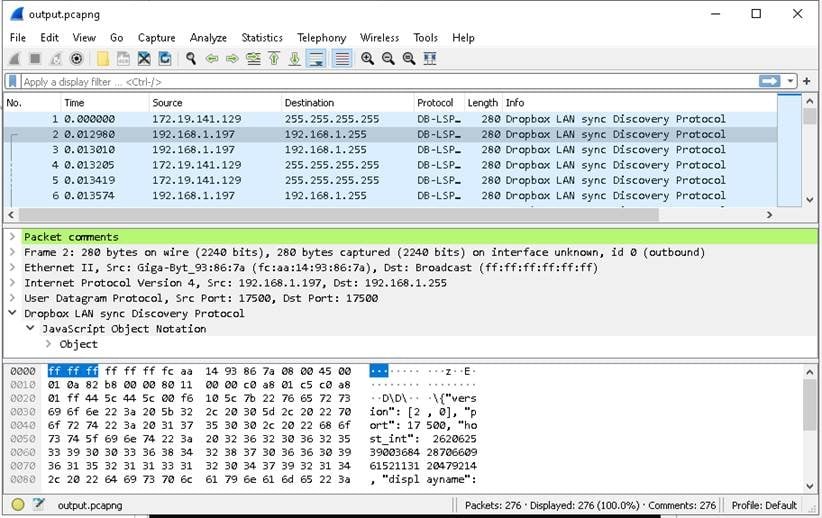Click packet list vertical scrollbar down arrow
Viewport: 822px width, 518px height.
[x=809, y=200]
